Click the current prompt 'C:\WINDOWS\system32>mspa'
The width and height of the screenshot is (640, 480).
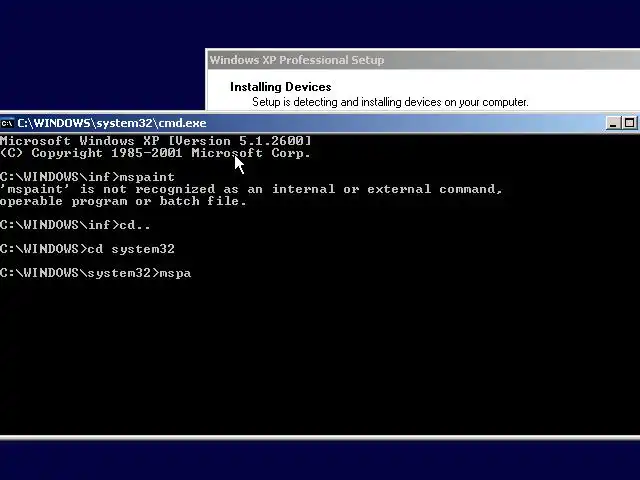(96, 273)
